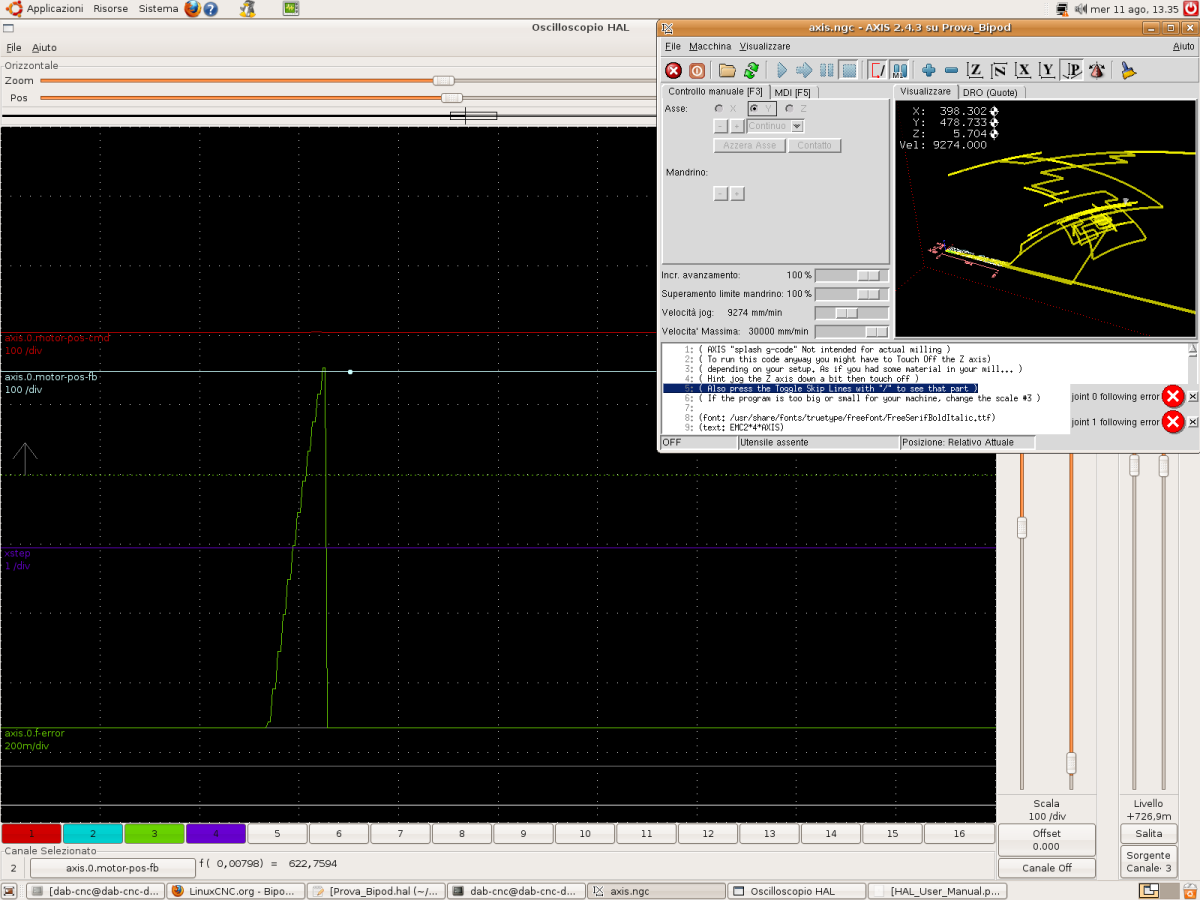Enable oscilloscope channel 5
Viewport: 1200px width, 900px height.
277,833
